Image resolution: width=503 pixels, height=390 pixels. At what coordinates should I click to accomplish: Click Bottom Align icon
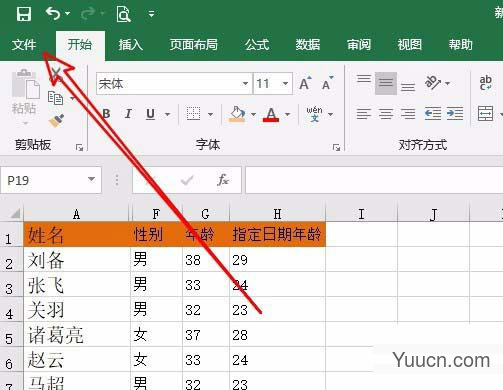point(408,87)
